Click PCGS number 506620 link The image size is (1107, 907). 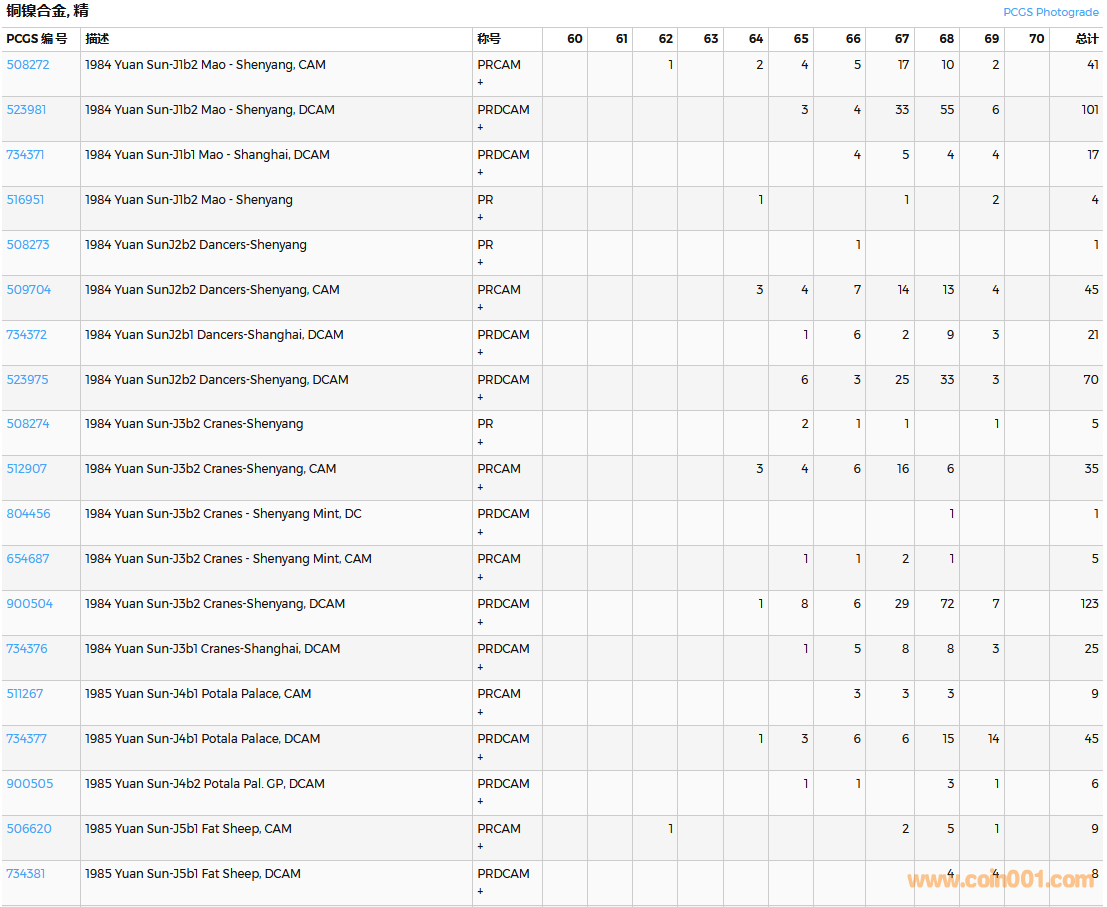click(29, 829)
